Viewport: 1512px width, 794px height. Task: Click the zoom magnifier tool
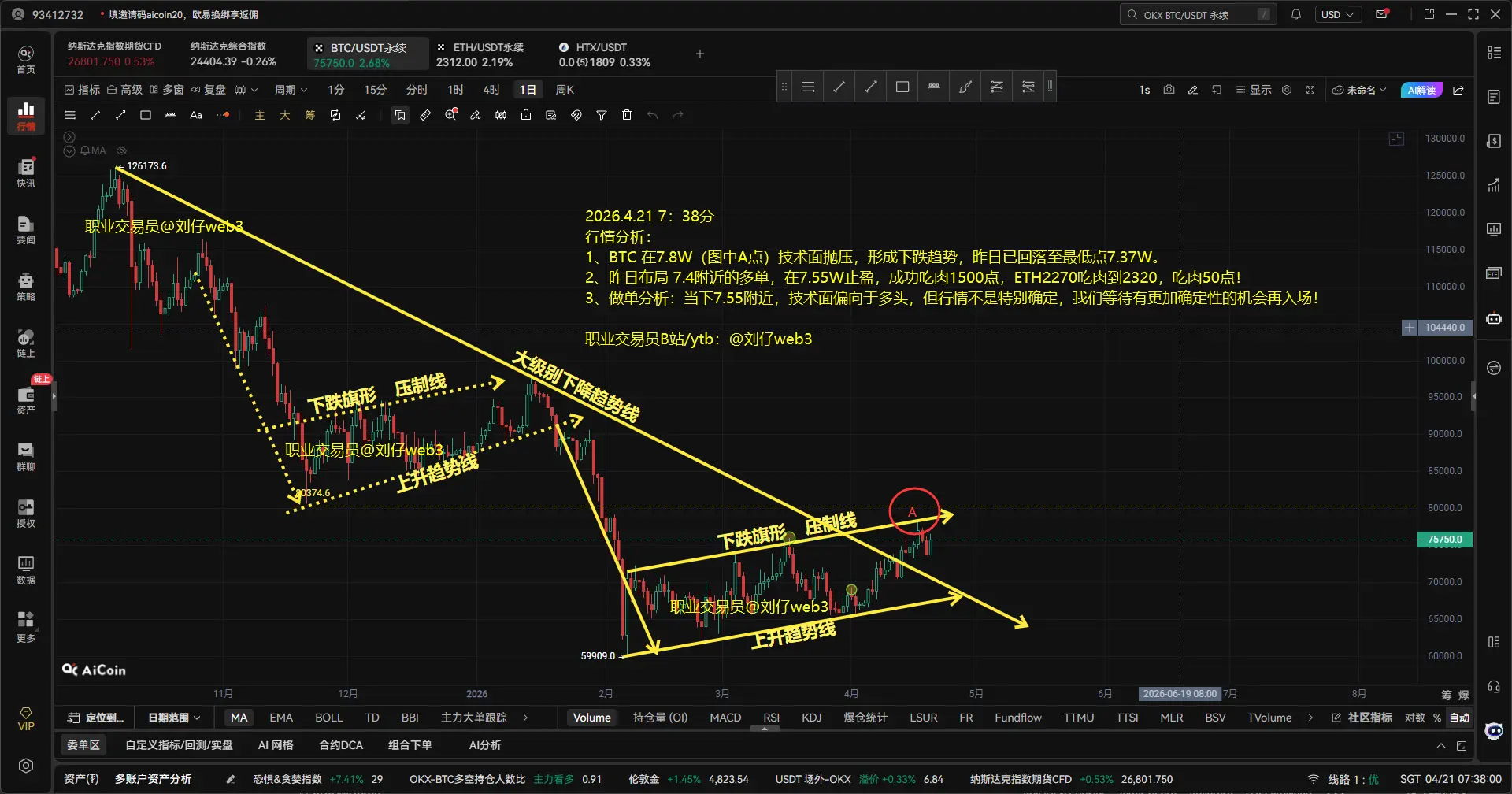coord(450,115)
